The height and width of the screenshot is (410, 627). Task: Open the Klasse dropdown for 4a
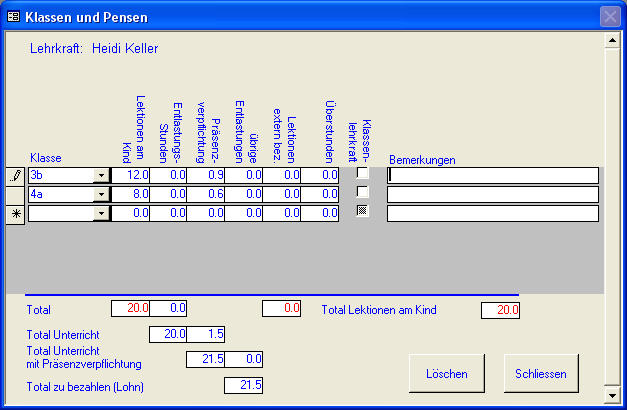100,194
